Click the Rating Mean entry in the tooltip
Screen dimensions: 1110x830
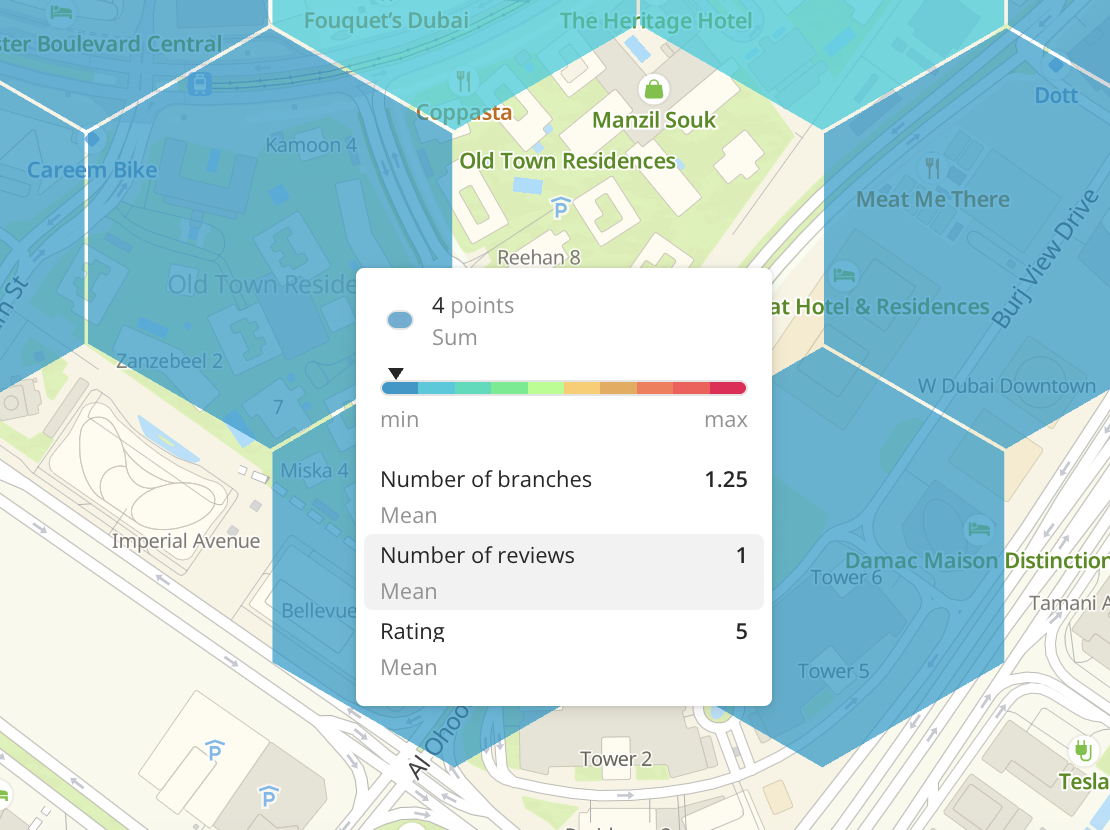pyautogui.click(x=564, y=647)
